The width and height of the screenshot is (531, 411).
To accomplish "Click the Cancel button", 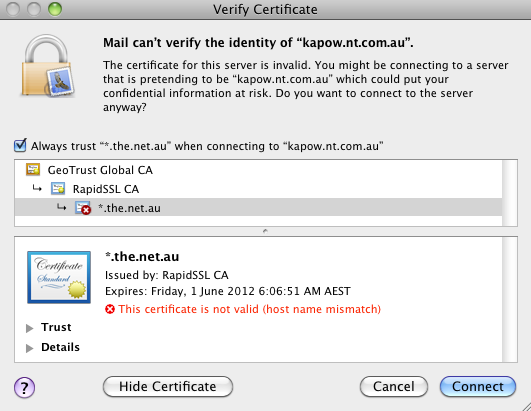I will 394,386.
